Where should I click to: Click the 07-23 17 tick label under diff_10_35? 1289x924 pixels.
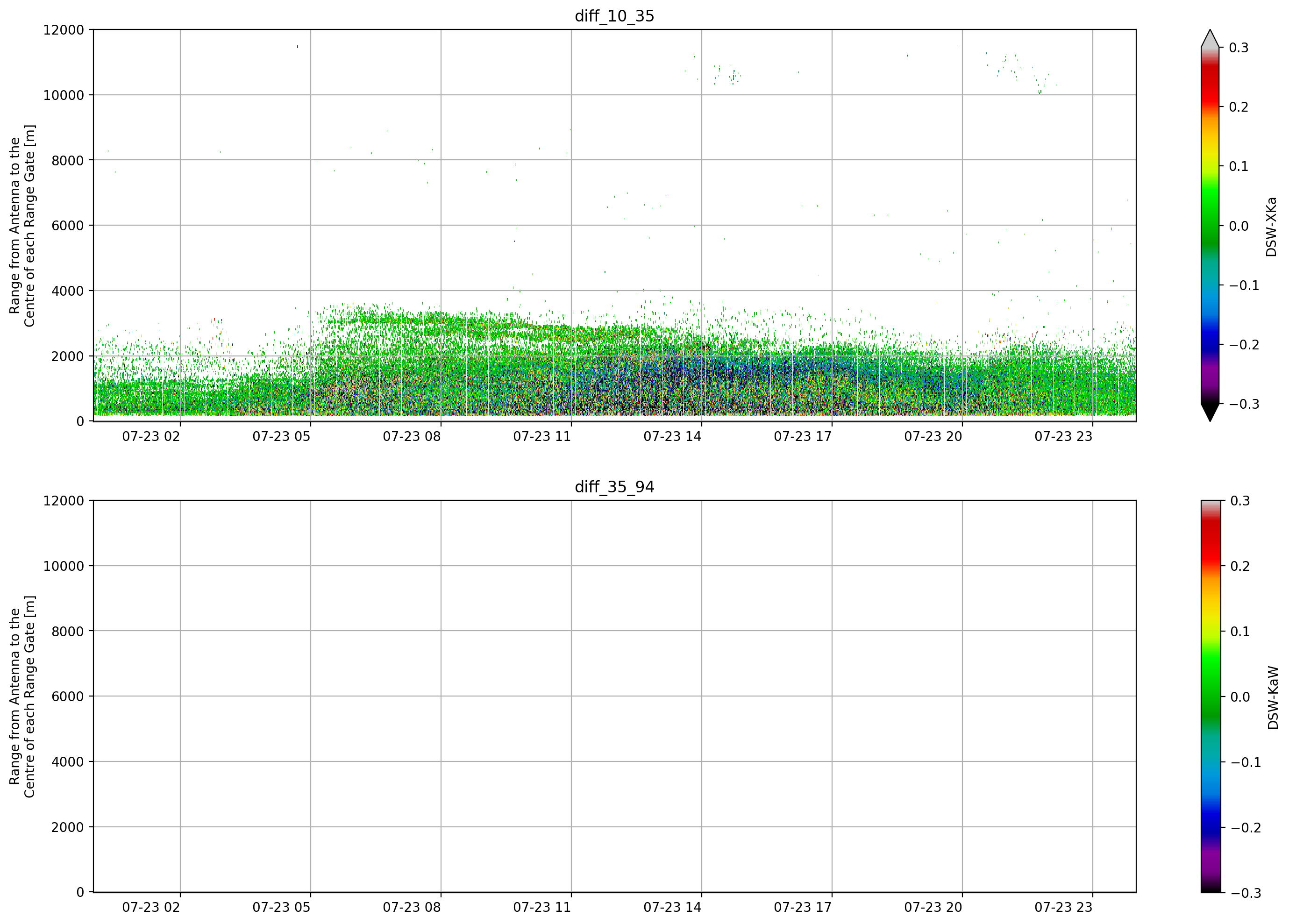(x=803, y=436)
